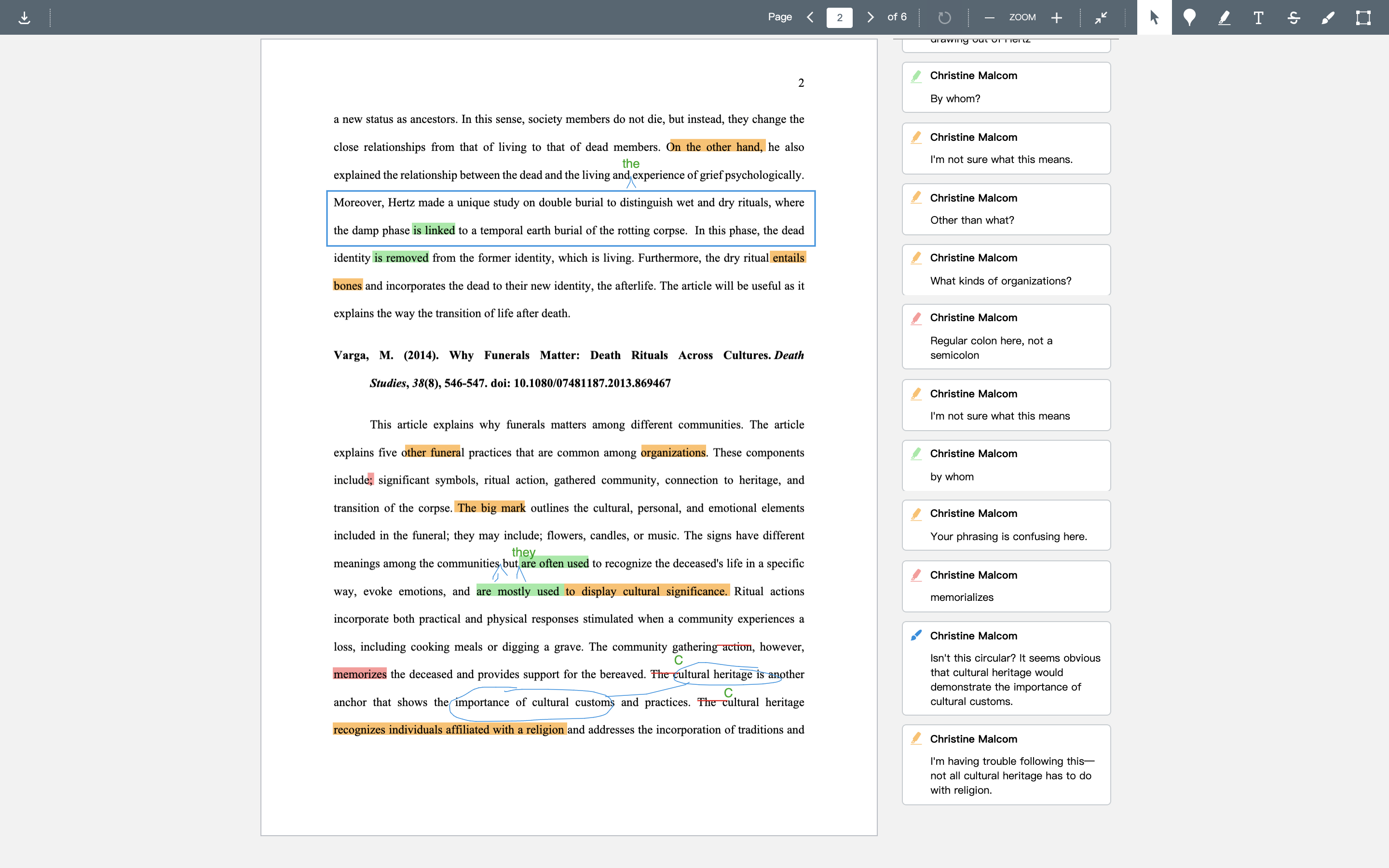
Task: Click the orange 'other funeral' highlight
Action: tap(432, 452)
